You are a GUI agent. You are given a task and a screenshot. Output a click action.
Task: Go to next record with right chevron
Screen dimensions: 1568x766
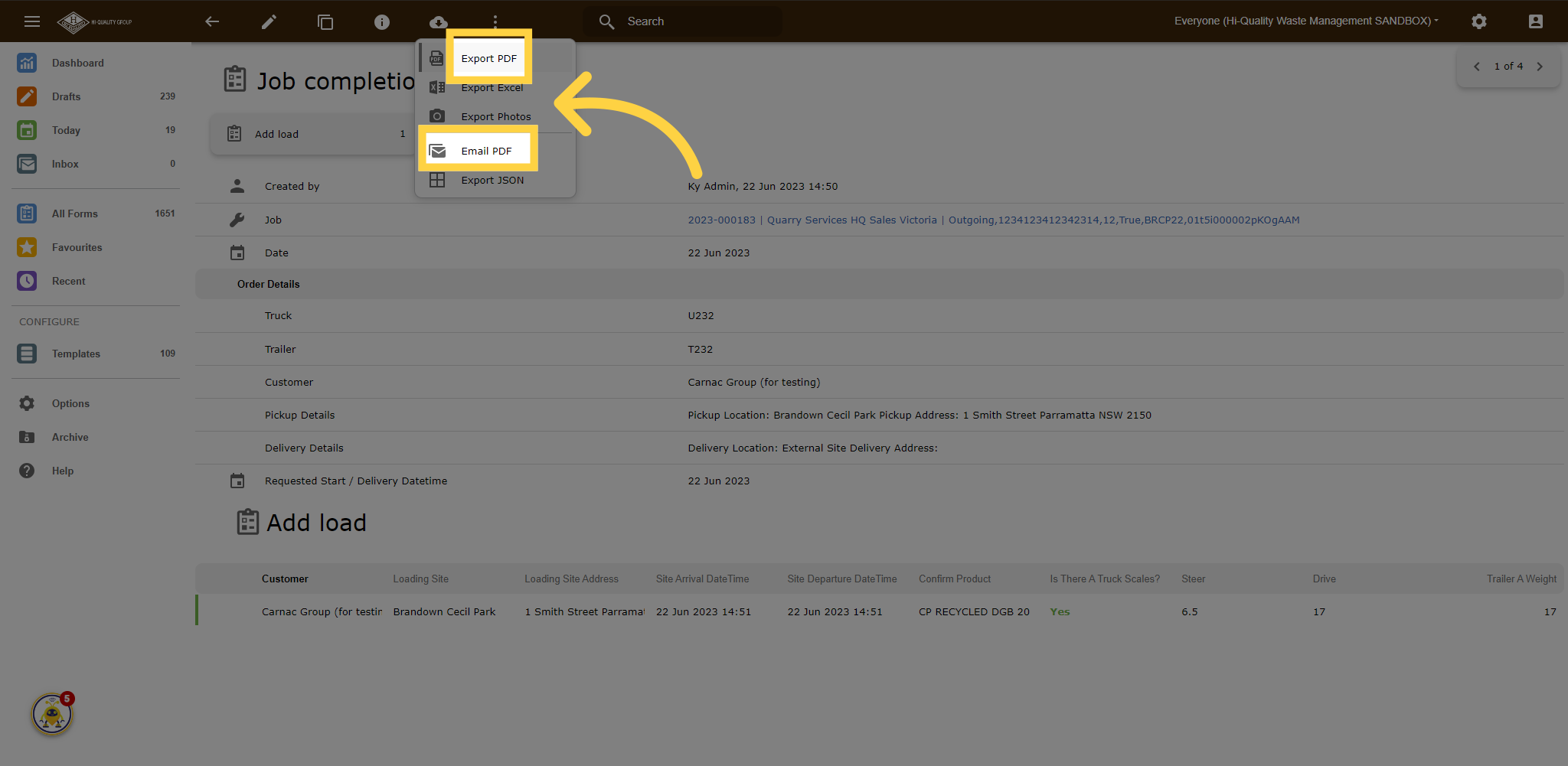[x=1540, y=67]
